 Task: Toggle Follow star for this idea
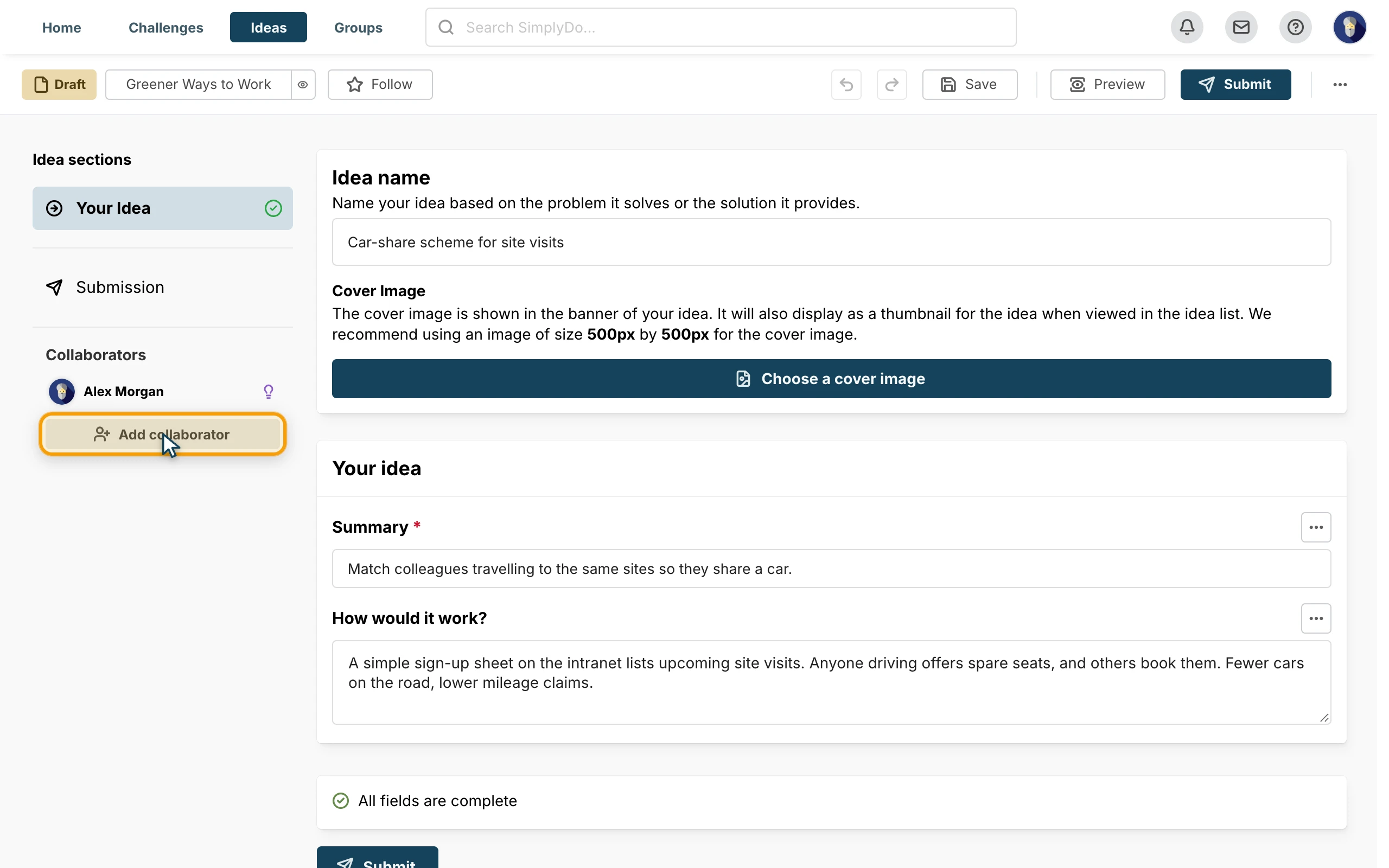(x=380, y=85)
